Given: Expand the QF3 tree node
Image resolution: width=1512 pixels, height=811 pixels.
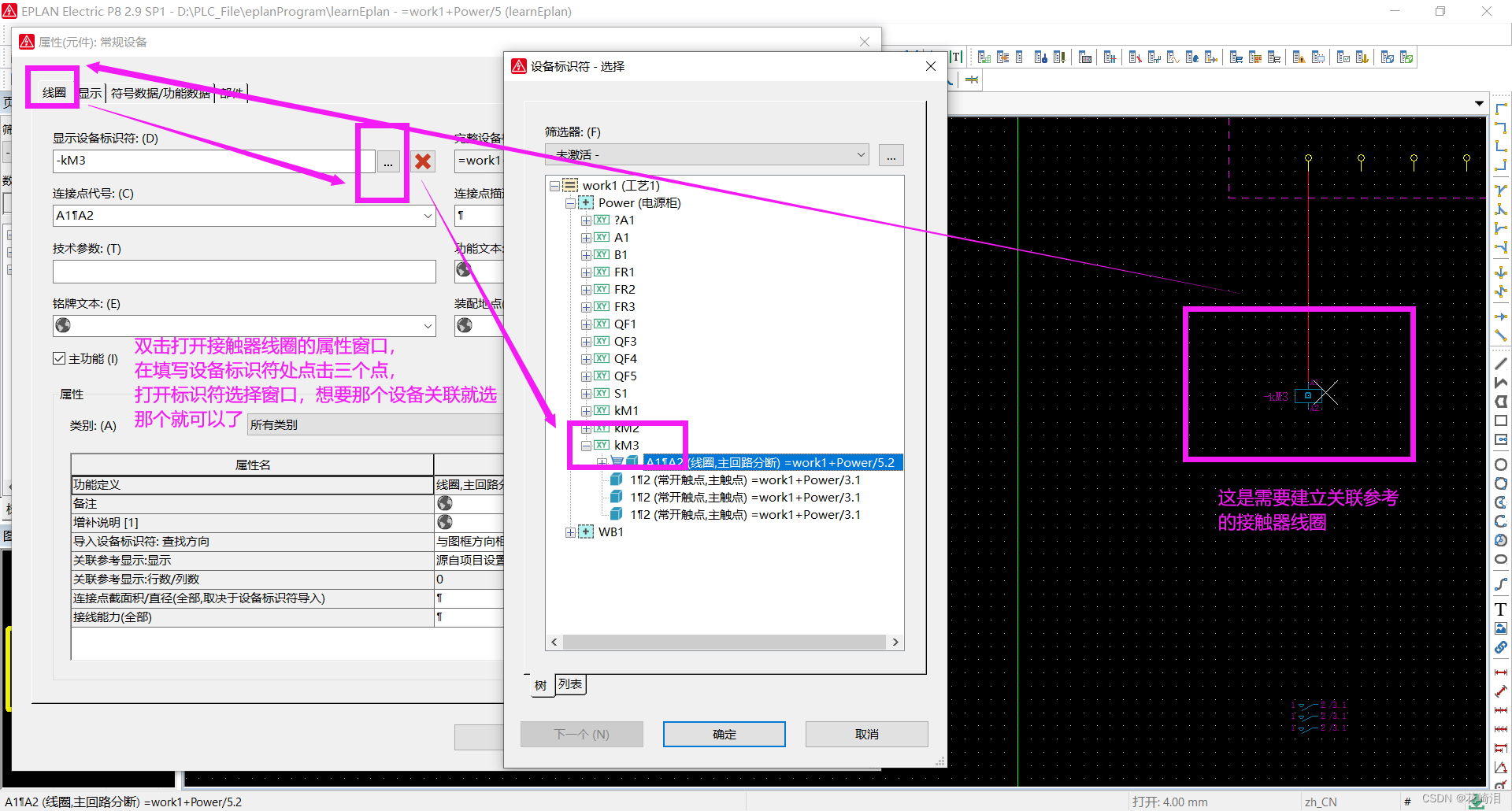Looking at the screenshot, I should coord(586,342).
